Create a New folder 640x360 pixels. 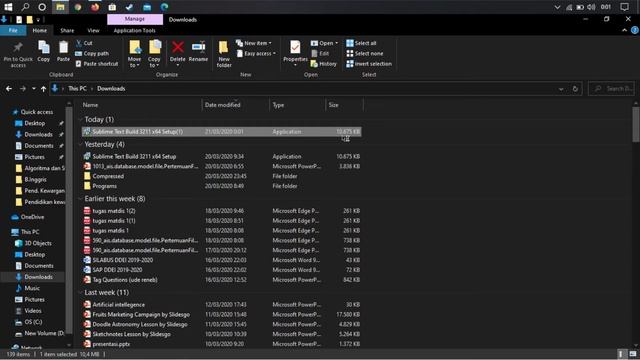[x=224, y=54]
